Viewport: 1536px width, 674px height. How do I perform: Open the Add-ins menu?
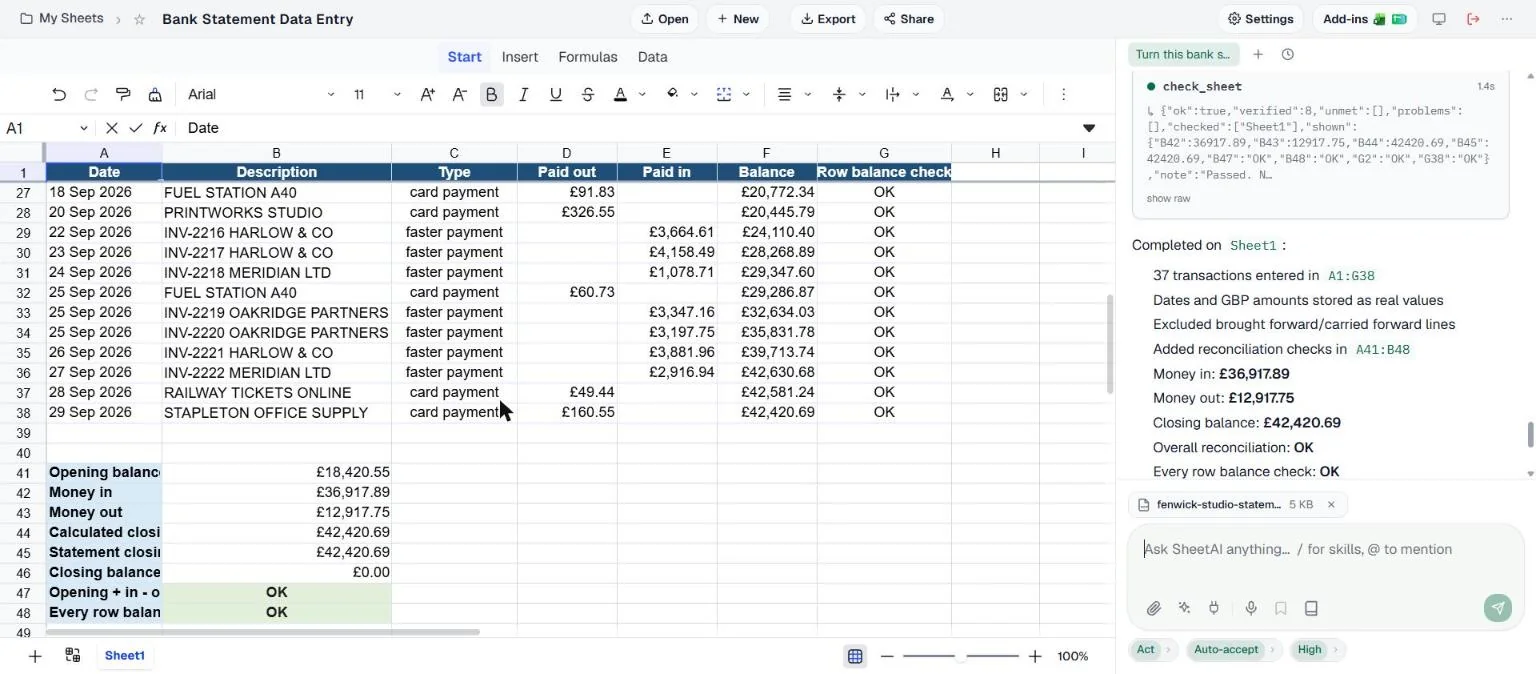tap(1364, 19)
